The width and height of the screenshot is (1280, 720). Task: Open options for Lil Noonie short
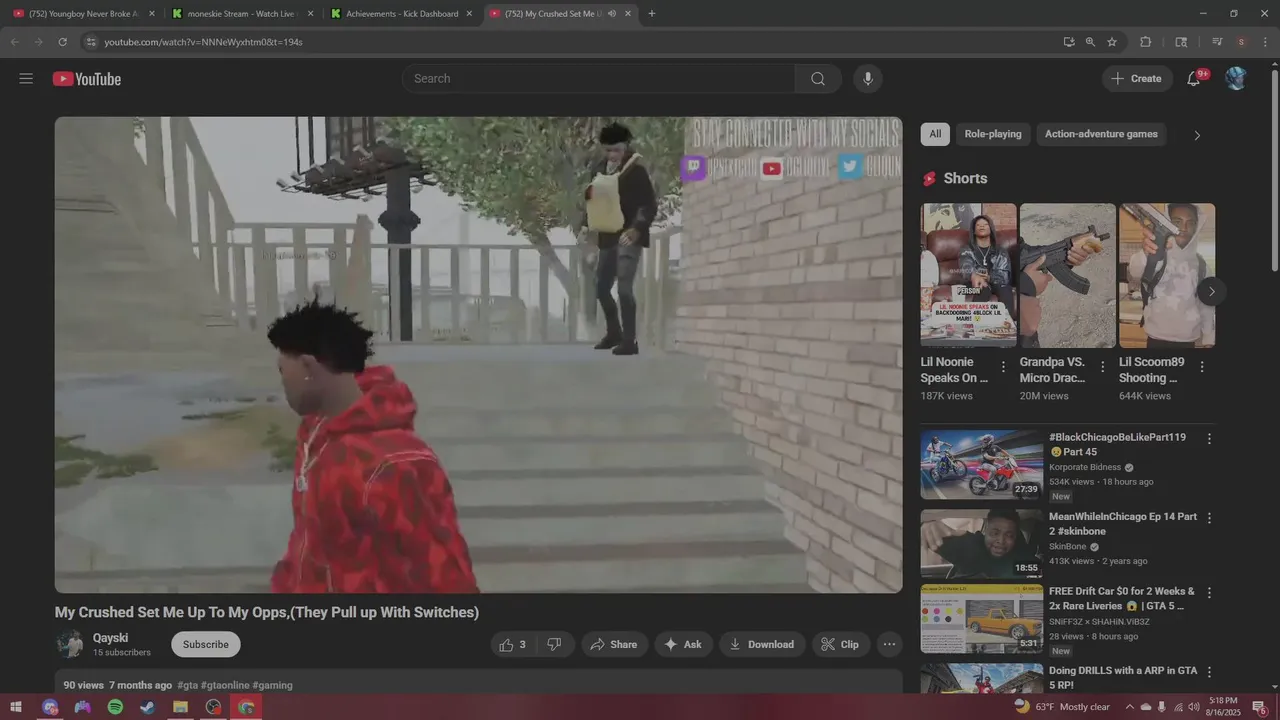(1003, 367)
